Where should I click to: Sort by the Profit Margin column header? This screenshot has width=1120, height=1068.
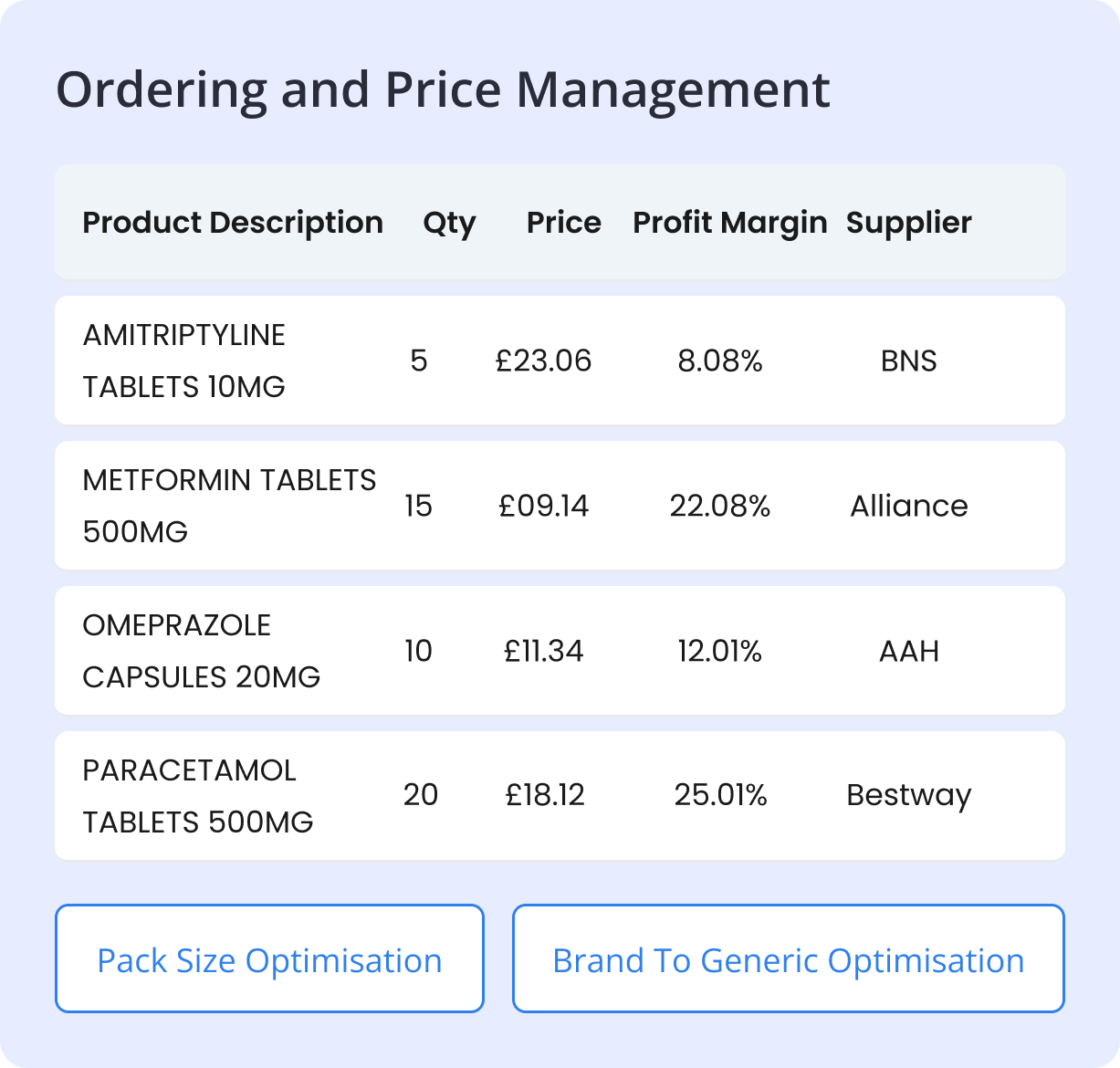[x=729, y=222]
